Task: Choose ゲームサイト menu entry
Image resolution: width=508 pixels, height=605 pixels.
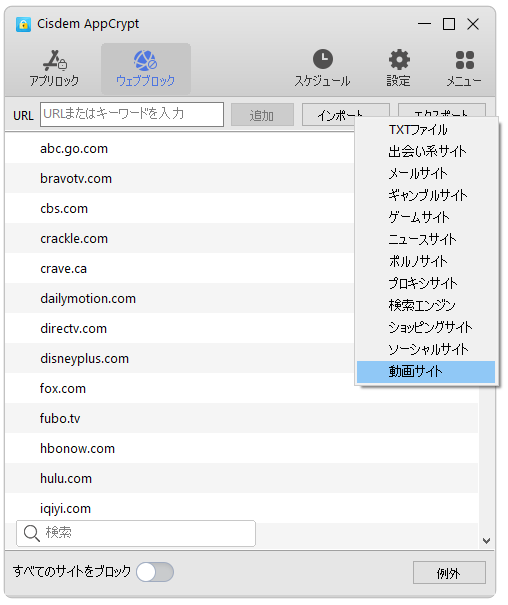Action: tap(426, 217)
